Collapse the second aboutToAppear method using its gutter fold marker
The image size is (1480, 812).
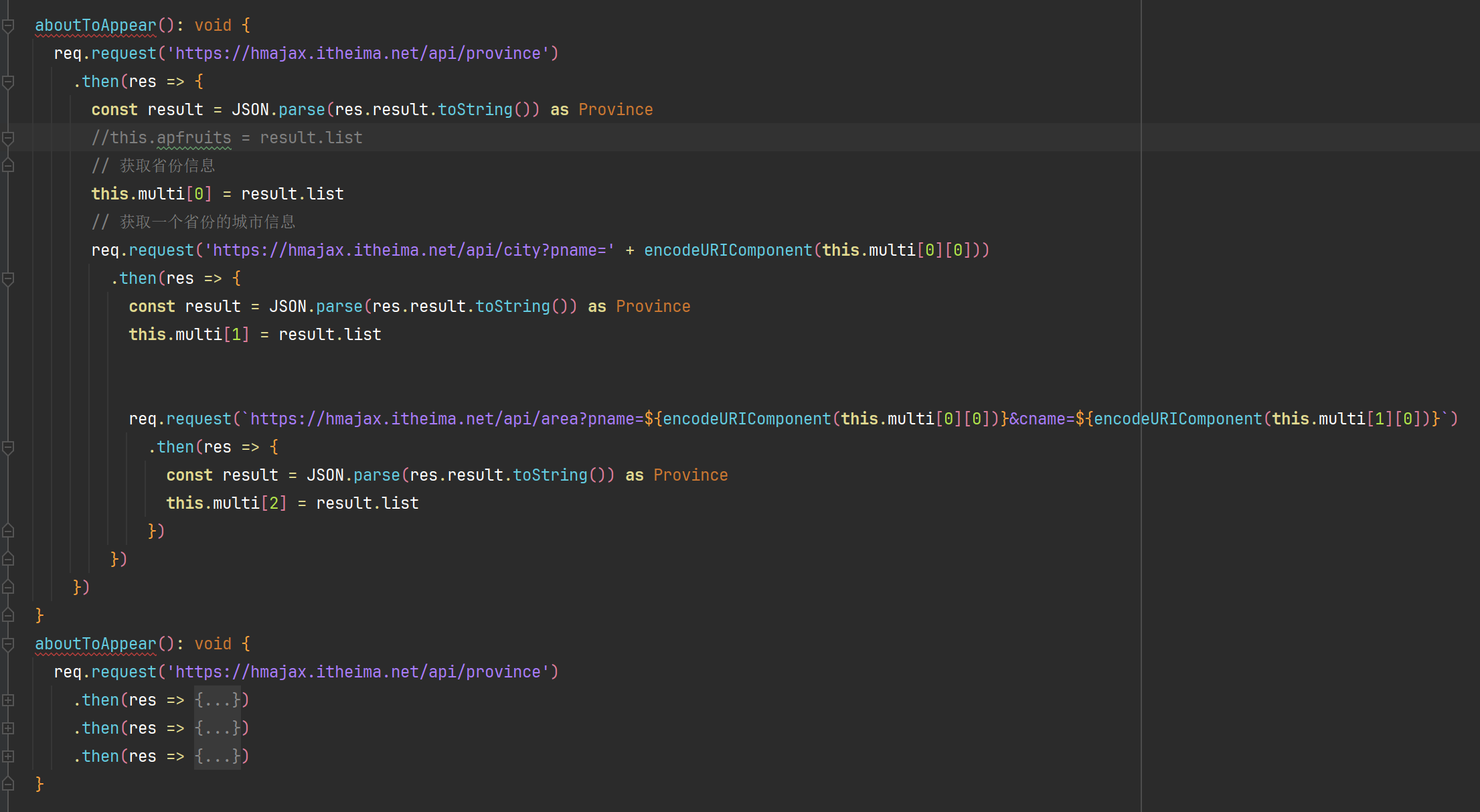point(8,645)
